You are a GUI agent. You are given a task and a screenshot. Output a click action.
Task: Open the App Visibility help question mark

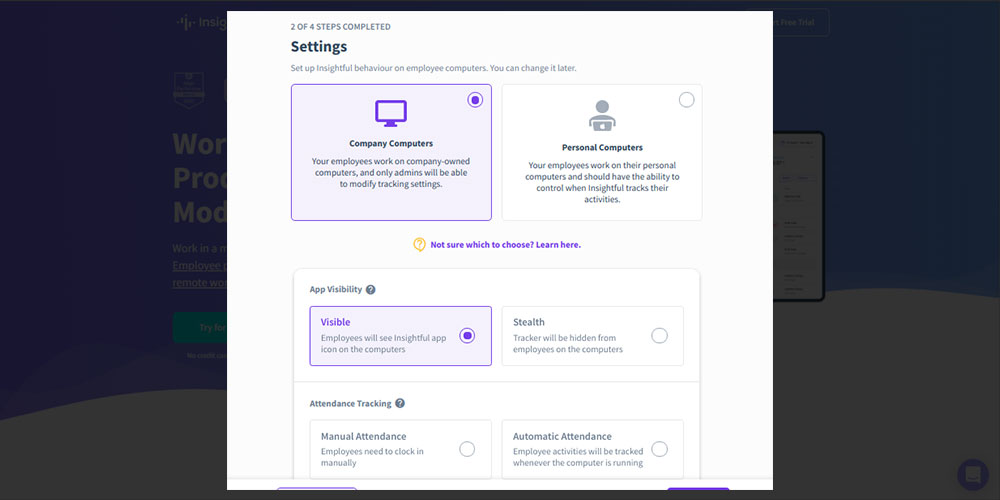(371, 290)
